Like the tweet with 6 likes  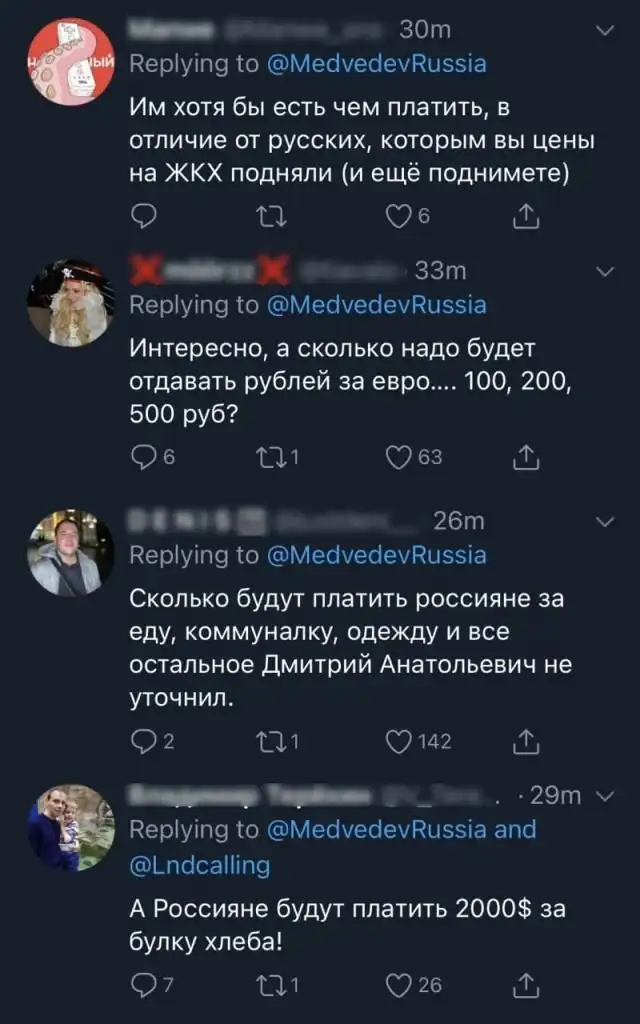[399, 214]
